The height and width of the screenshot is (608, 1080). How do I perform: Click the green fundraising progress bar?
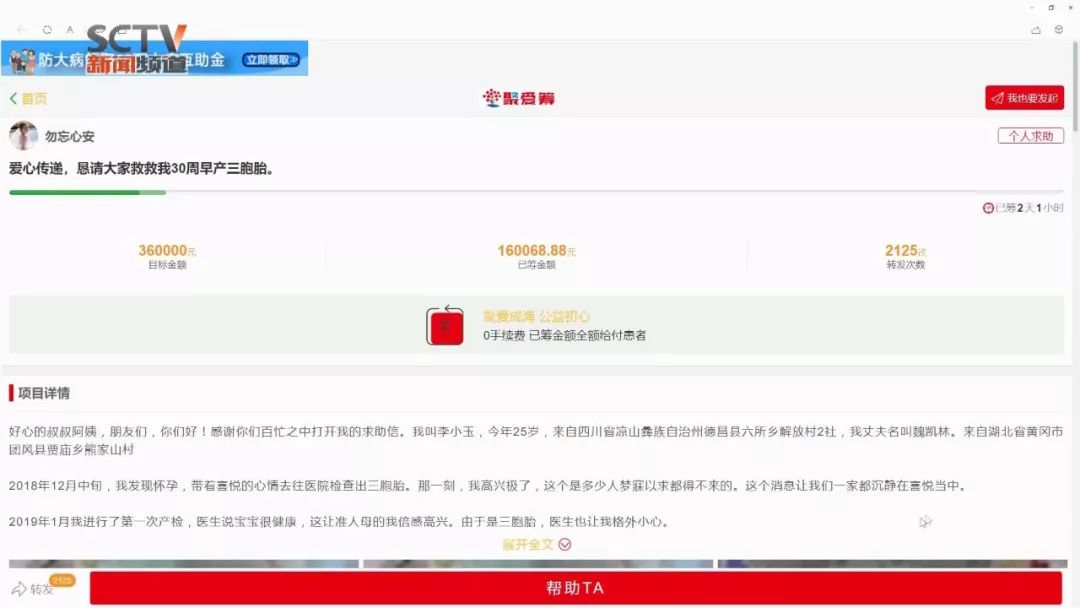(x=88, y=192)
